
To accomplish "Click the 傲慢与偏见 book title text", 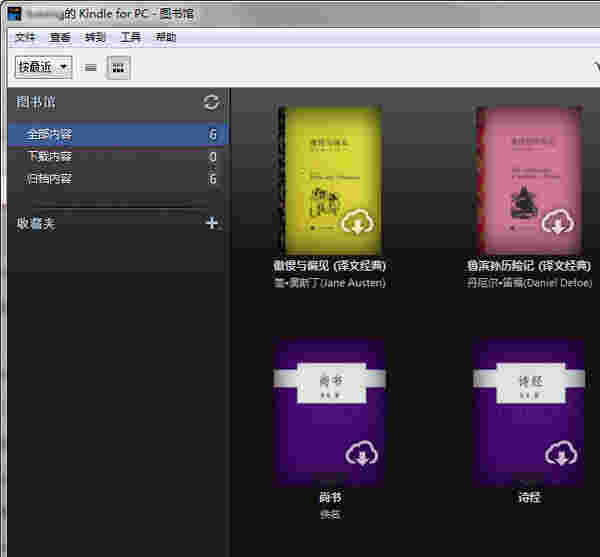I will coord(329,266).
